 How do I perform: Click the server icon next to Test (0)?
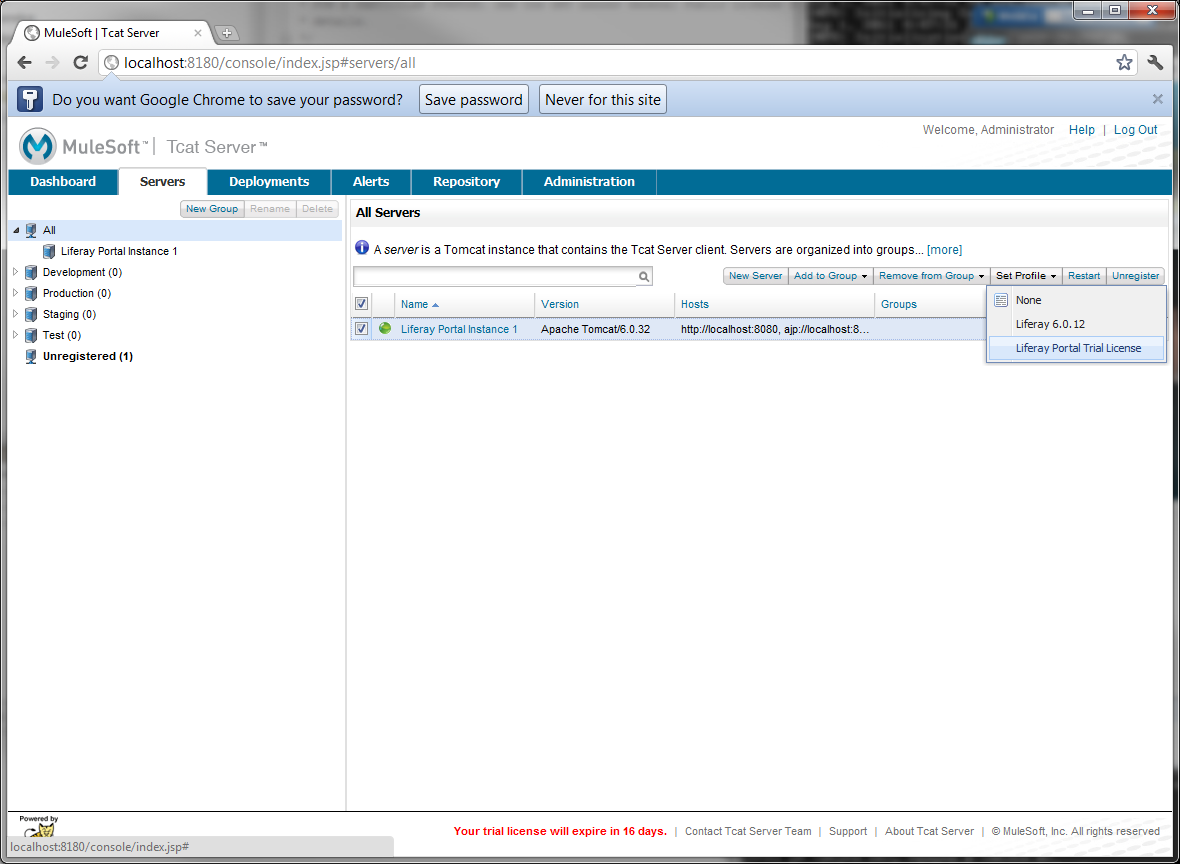(31, 336)
